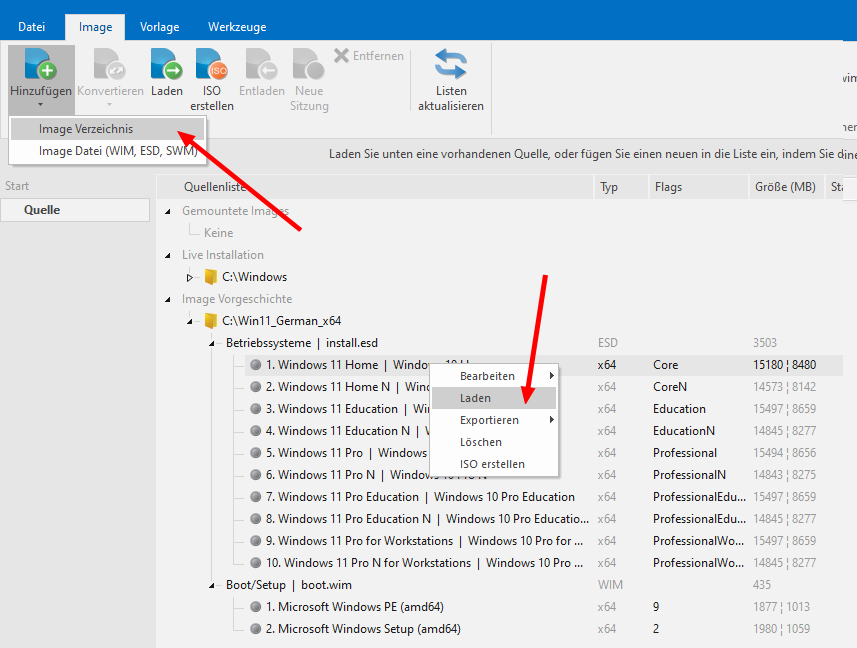This screenshot has width=857, height=648.
Task: Click the Quellenliste column header
Action: click(x=375, y=187)
